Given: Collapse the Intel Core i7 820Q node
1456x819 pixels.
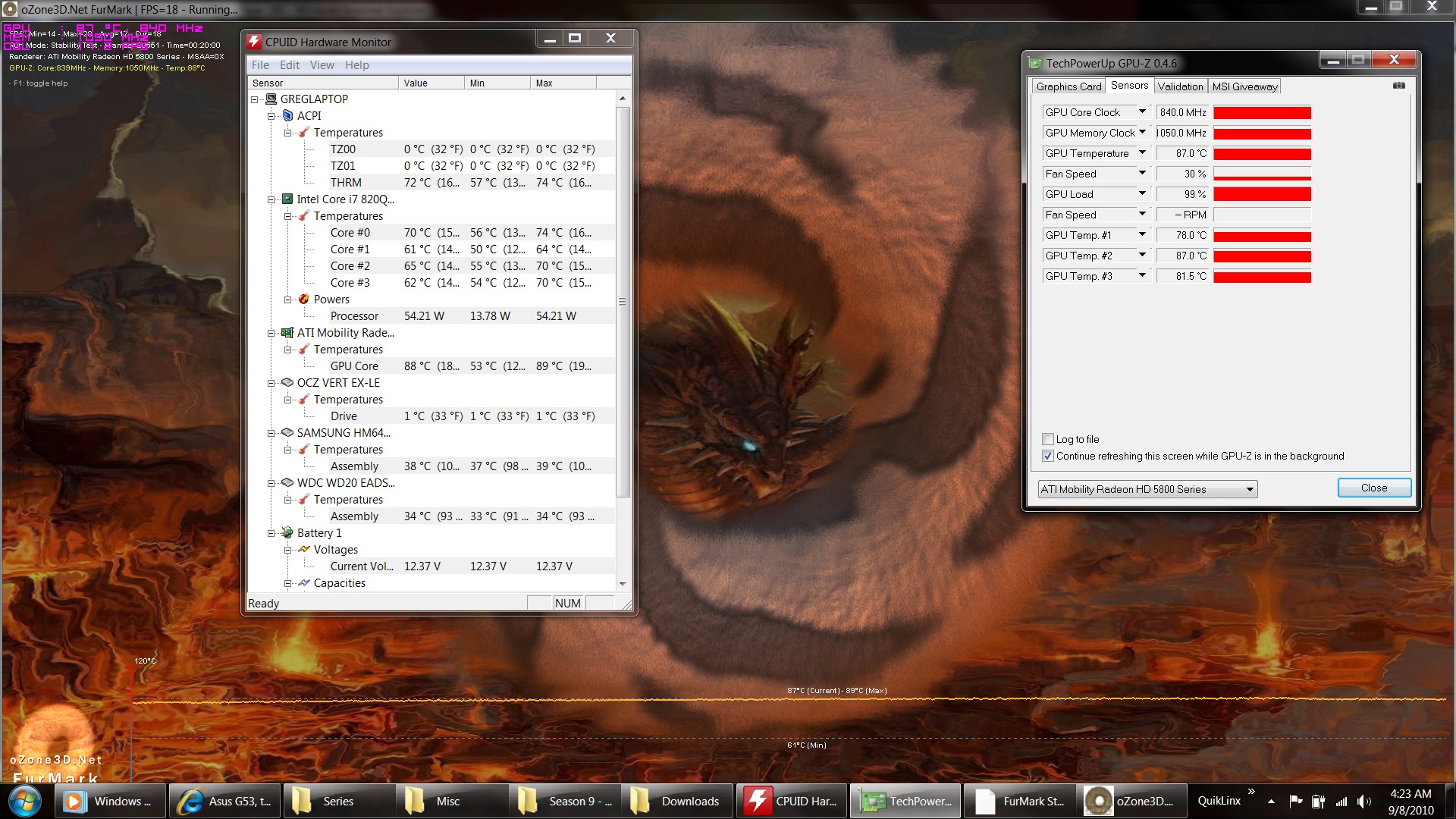Looking at the screenshot, I should coord(271,199).
